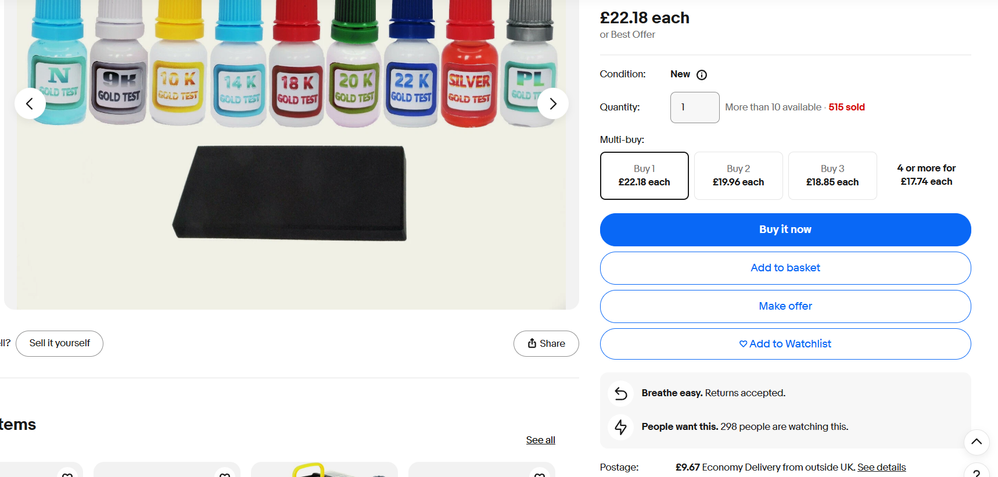Viewport: 998px width, 477px height.
Task: Click Add to basket
Action: [x=785, y=268]
